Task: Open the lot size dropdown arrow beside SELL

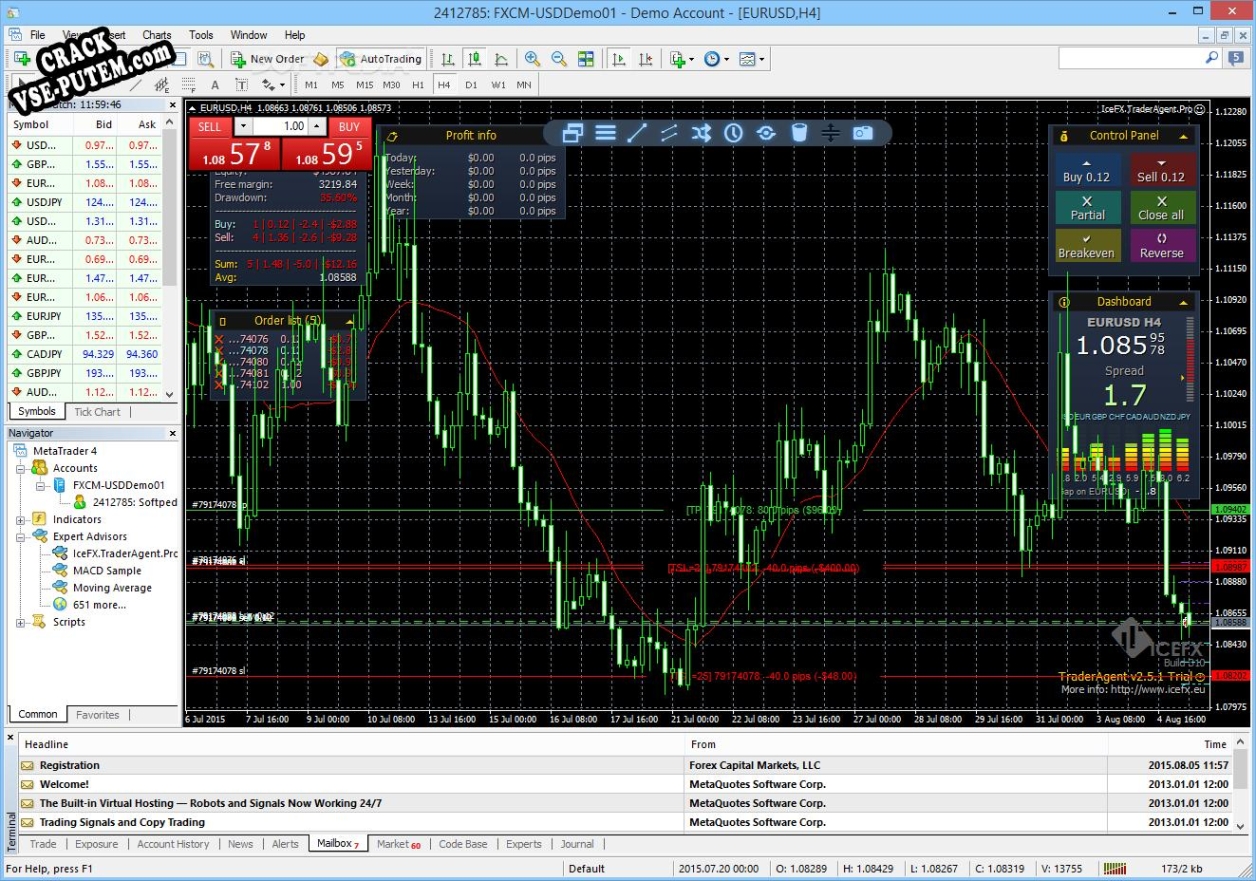Action: point(244,127)
